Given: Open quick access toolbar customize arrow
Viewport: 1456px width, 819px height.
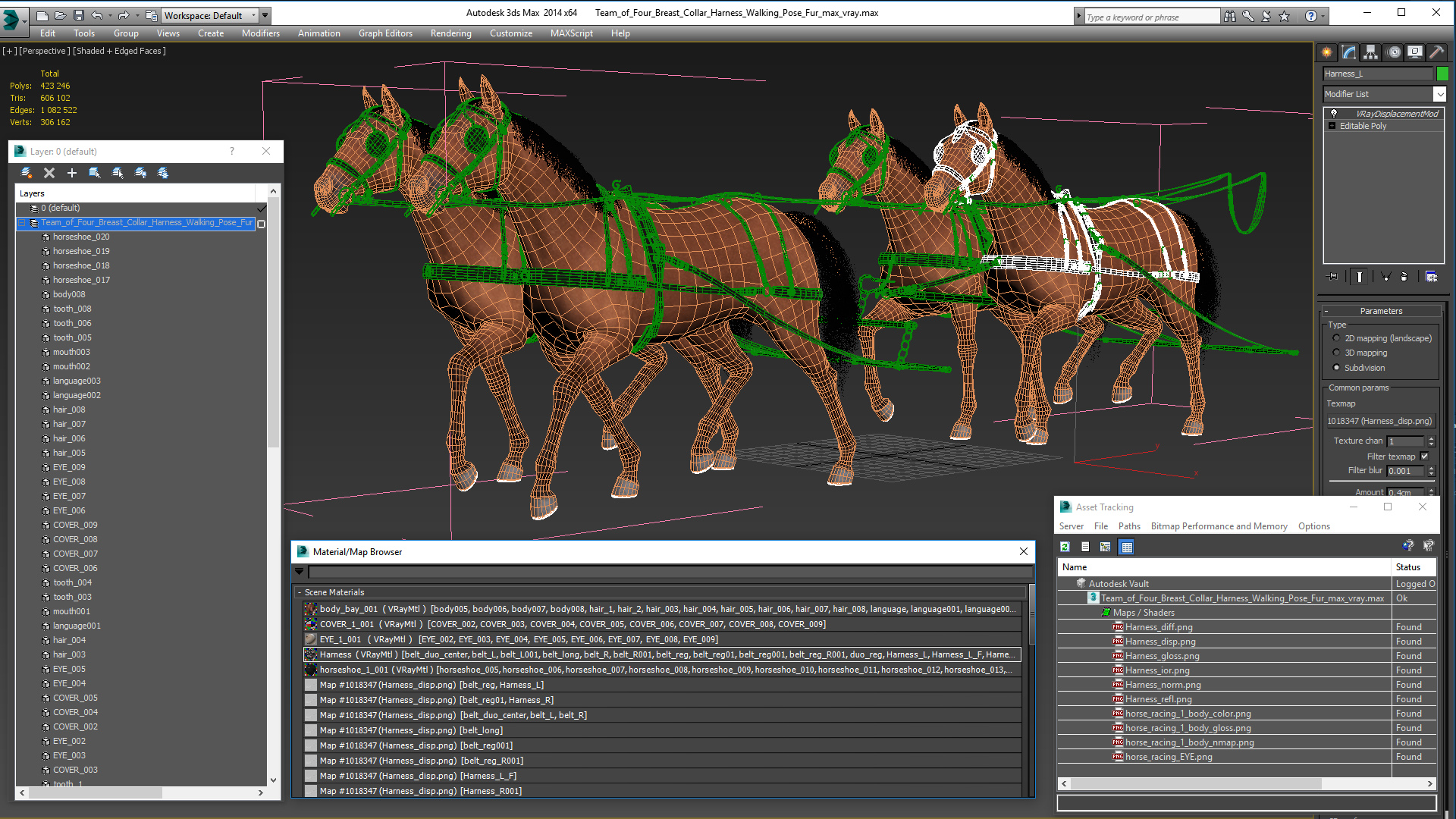Looking at the screenshot, I should point(265,15).
